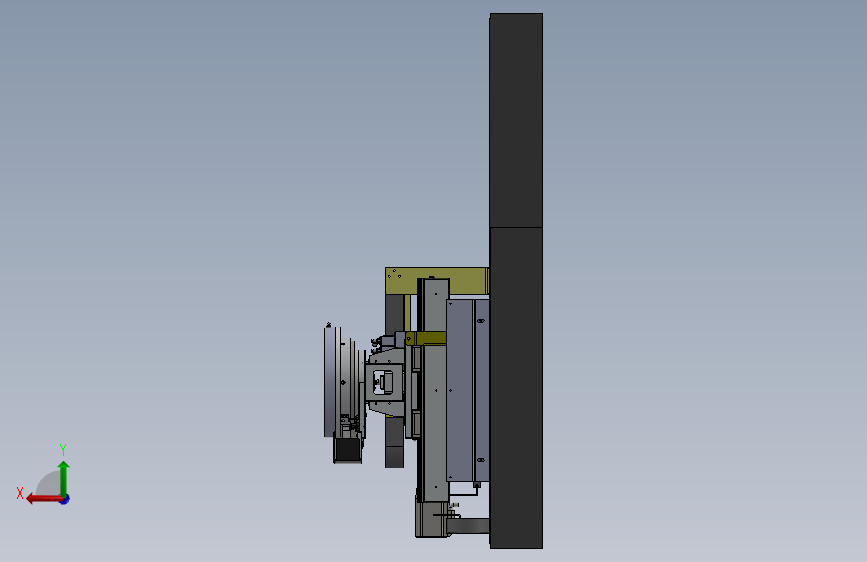Select the round disc plate on left

point(330,382)
